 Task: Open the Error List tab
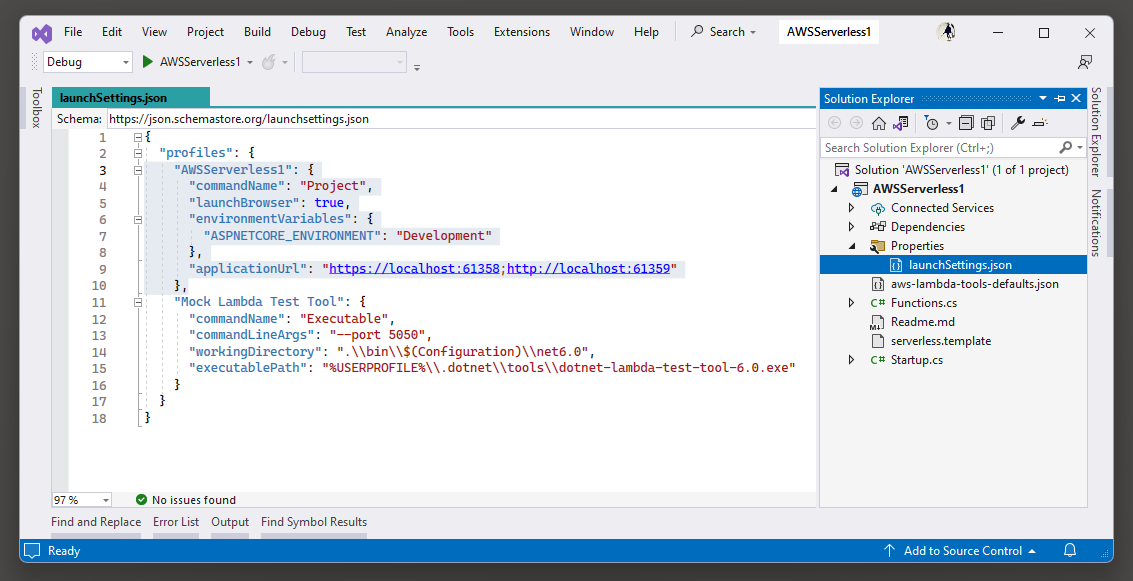pos(176,522)
